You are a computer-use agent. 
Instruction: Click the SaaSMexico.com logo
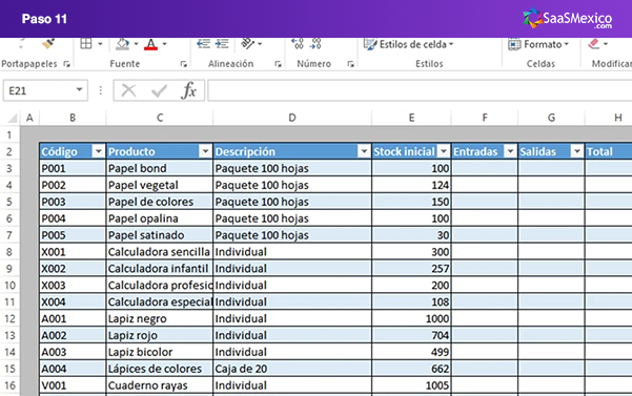[568, 19]
